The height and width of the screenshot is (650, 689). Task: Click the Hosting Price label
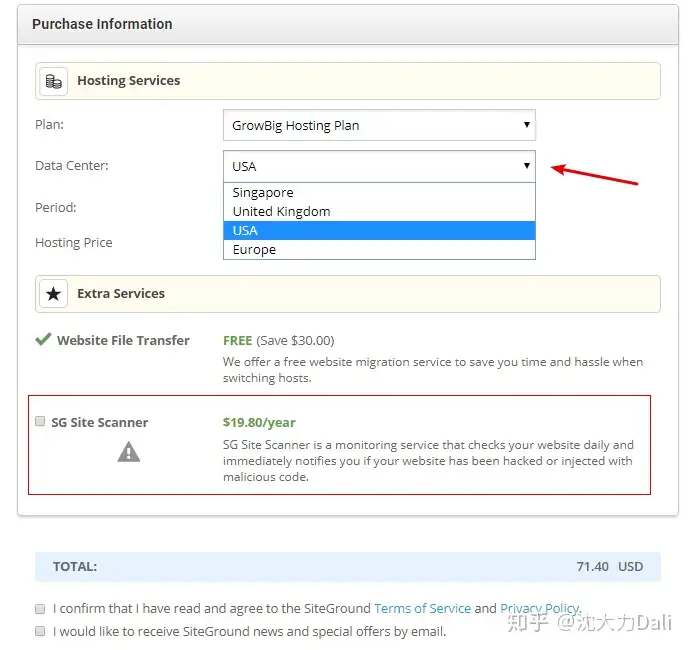tap(74, 243)
